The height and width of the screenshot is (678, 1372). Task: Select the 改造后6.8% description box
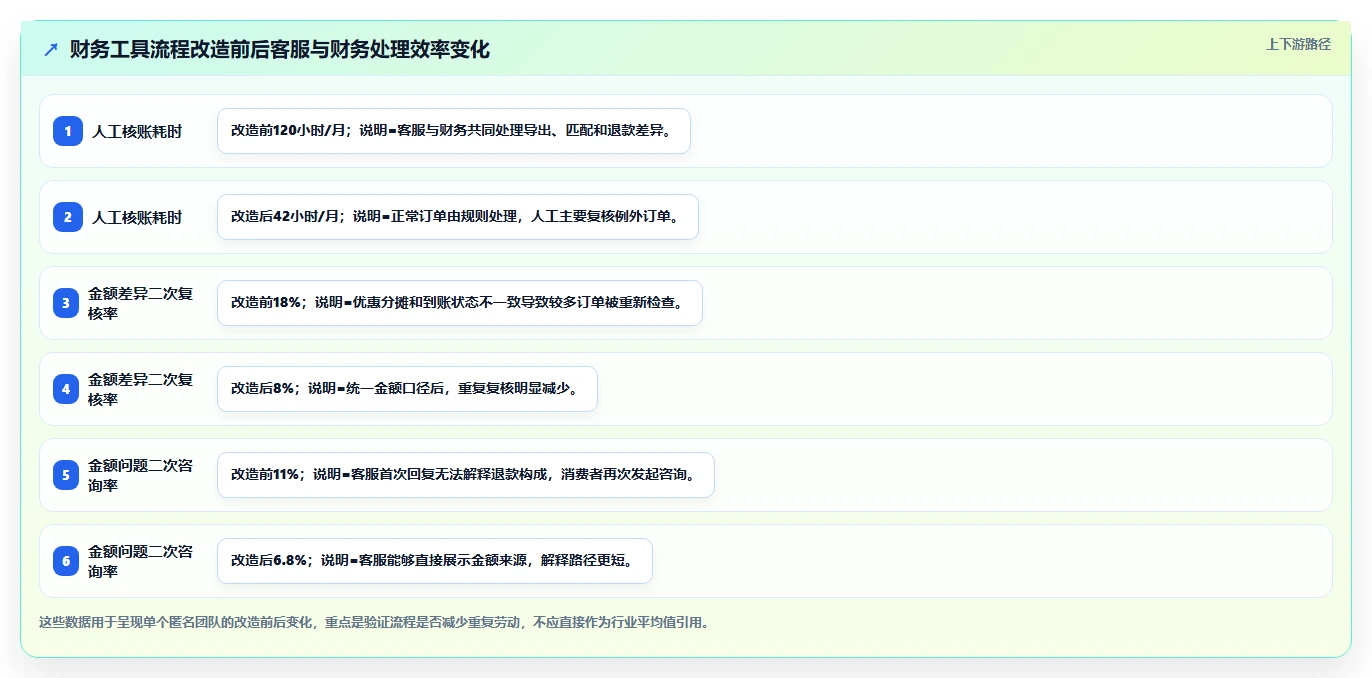point(435,561)
